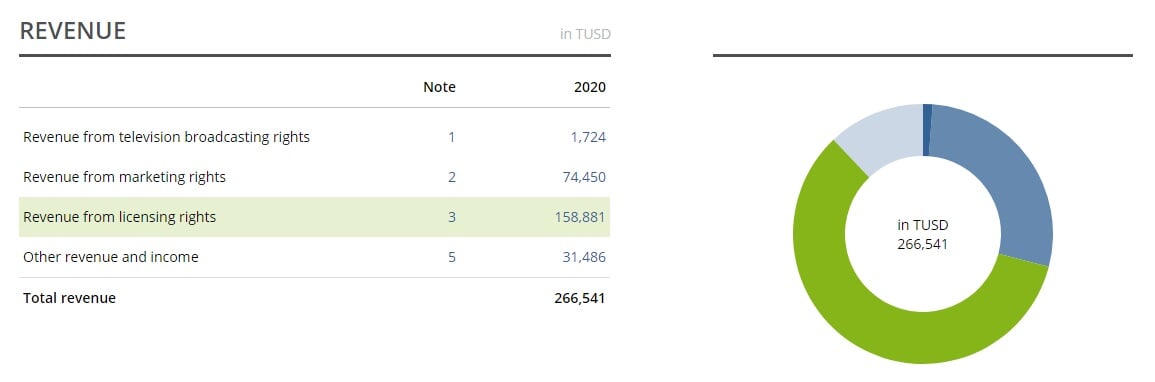The image size is (1155, 382).
Task: Select the Total revenue row label
Action: pyautogui.click(x=69, y=298)
